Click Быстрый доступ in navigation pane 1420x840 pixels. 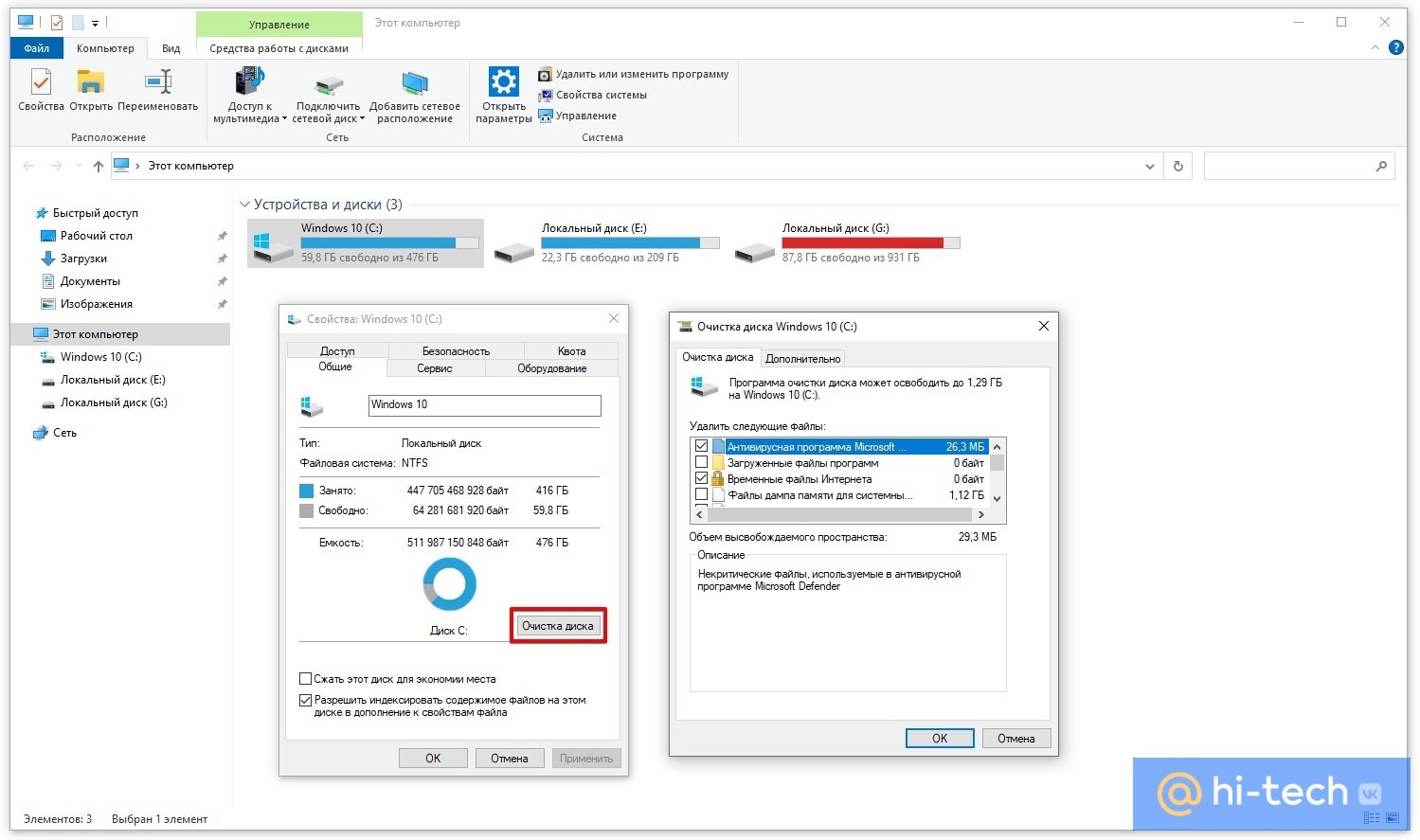pyautogui.click(x=95, y=213)
